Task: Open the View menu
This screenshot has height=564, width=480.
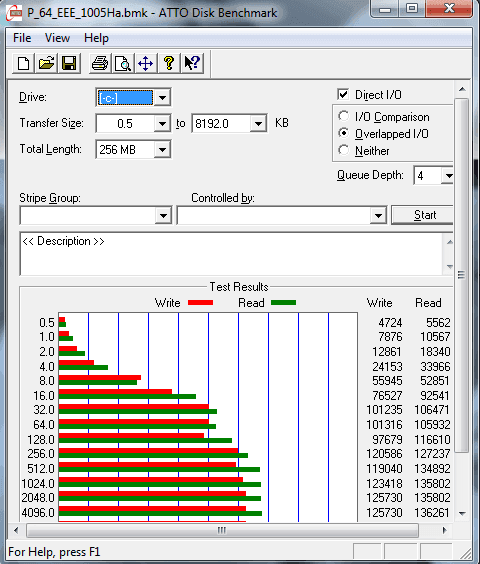Action: (x=57, y=38)
